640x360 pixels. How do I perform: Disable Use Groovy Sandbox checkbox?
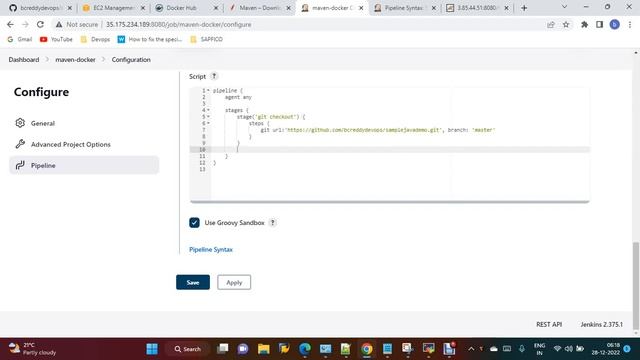(194, 222)
